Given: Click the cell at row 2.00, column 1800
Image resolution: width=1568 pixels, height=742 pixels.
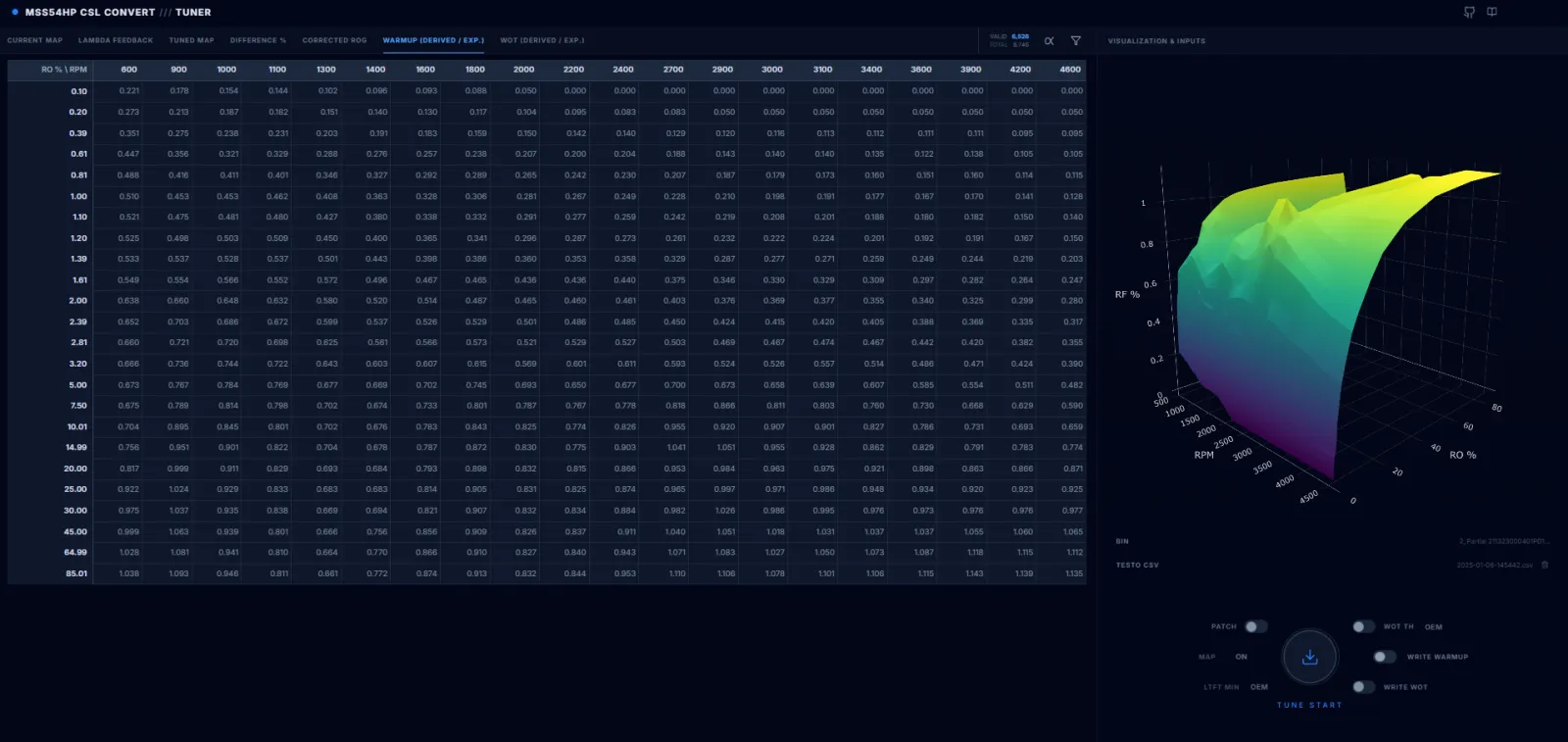Looking at the screenshot, I should pyautogui.click(x=465, y=301).
